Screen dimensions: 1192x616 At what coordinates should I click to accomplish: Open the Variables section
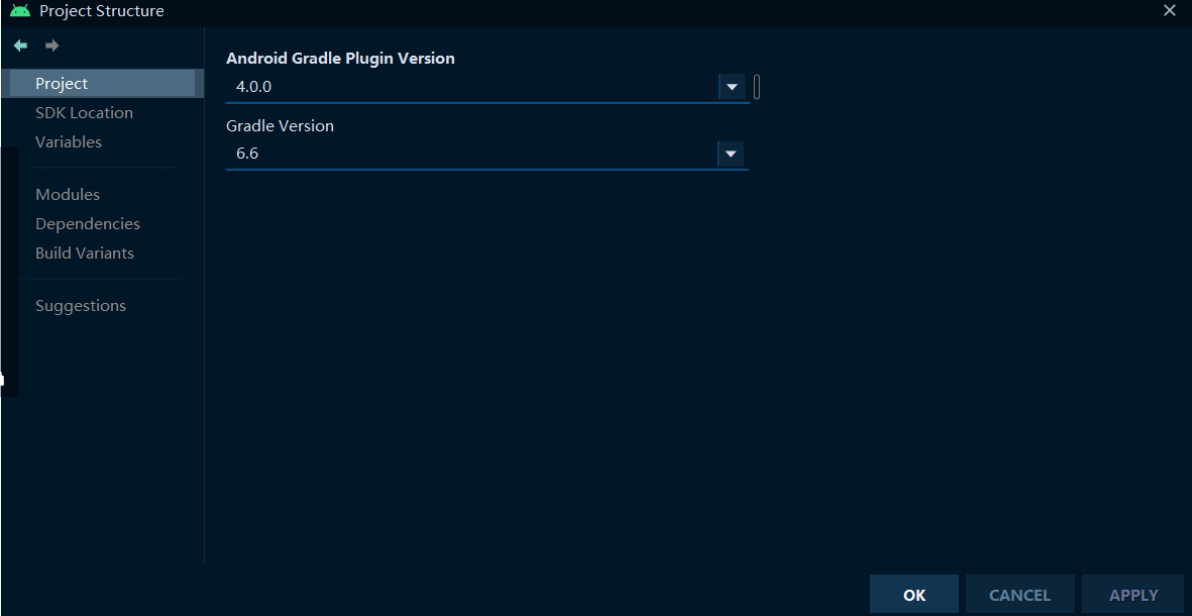pyautogui.click(x=68, y=142)
